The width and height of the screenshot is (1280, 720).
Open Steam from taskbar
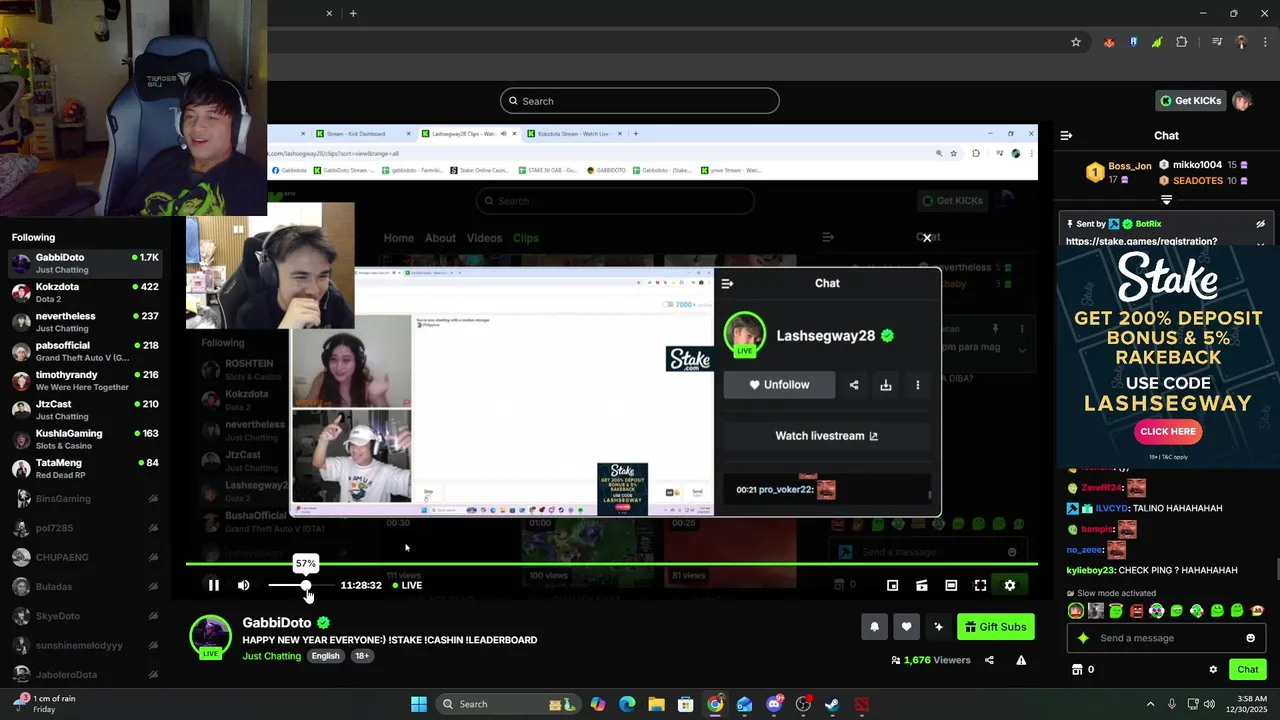coord(832,704)
